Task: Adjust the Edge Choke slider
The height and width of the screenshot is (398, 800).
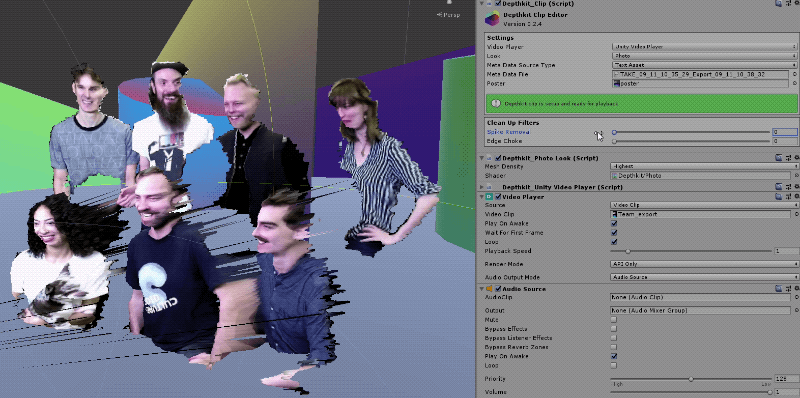Action: pos(691,141)
